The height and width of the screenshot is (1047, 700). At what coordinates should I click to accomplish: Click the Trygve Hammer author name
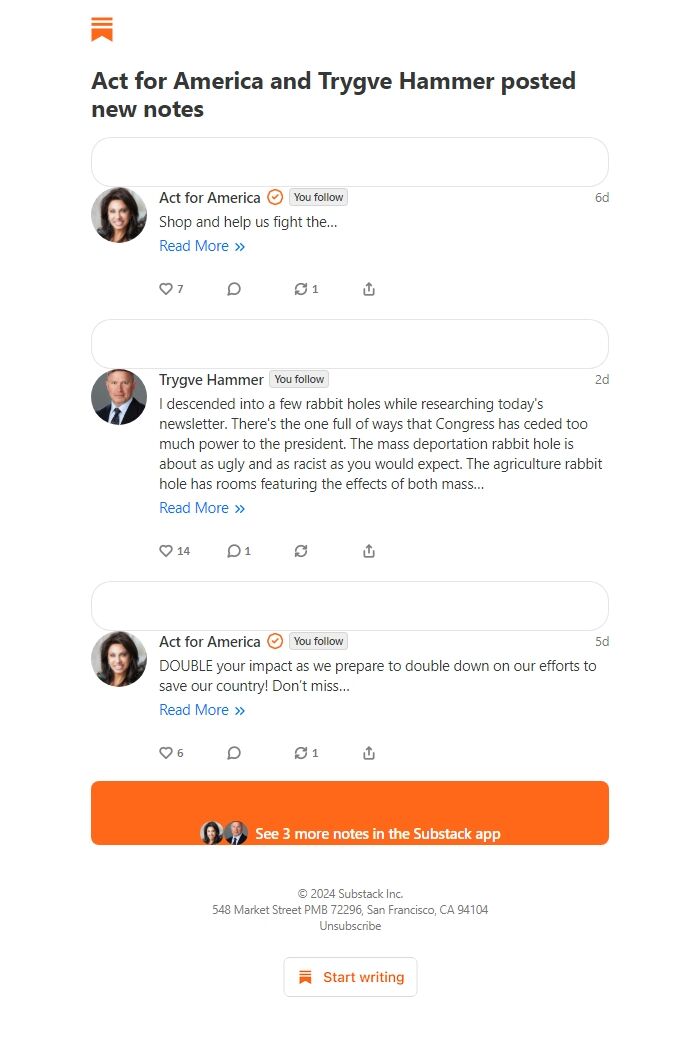click(x=211, y=379)
